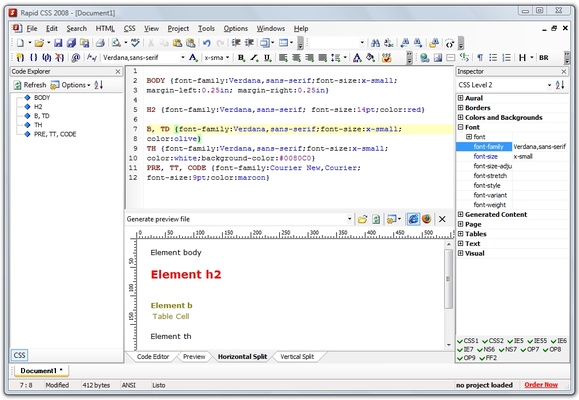Viewport: 579px width, 400px height.
Task: Click the sort icon in Inspector
Action: coord(560,85)
